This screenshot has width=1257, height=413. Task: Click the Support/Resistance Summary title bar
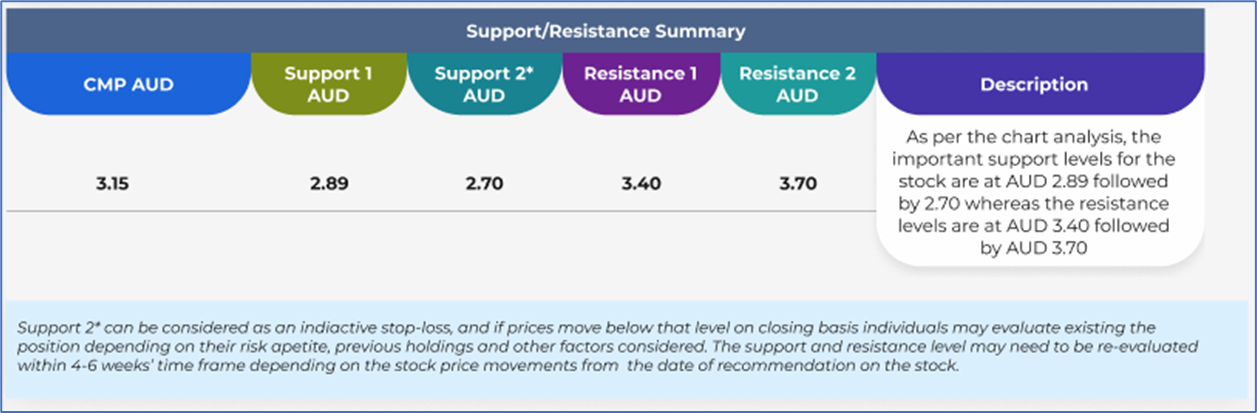(605, 31)
